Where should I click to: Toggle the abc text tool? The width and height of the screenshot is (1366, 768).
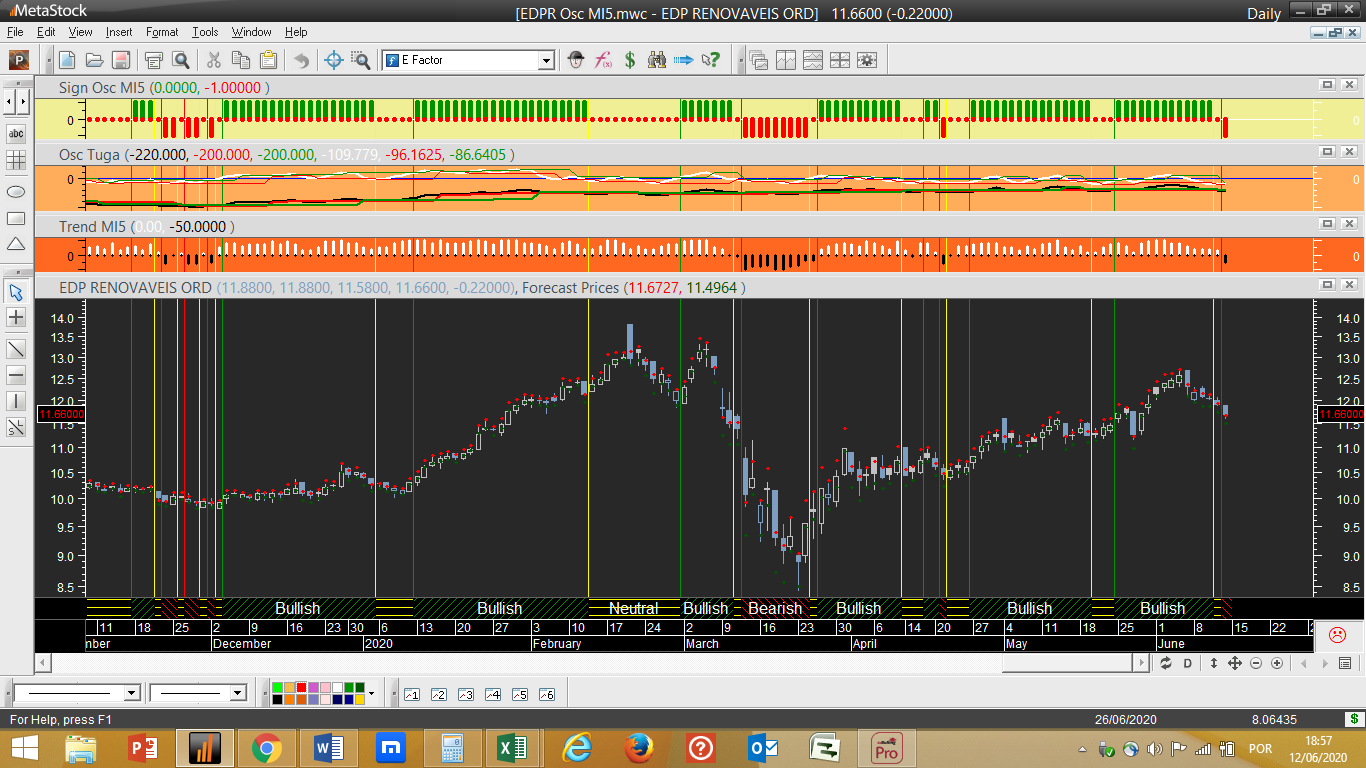16,133
